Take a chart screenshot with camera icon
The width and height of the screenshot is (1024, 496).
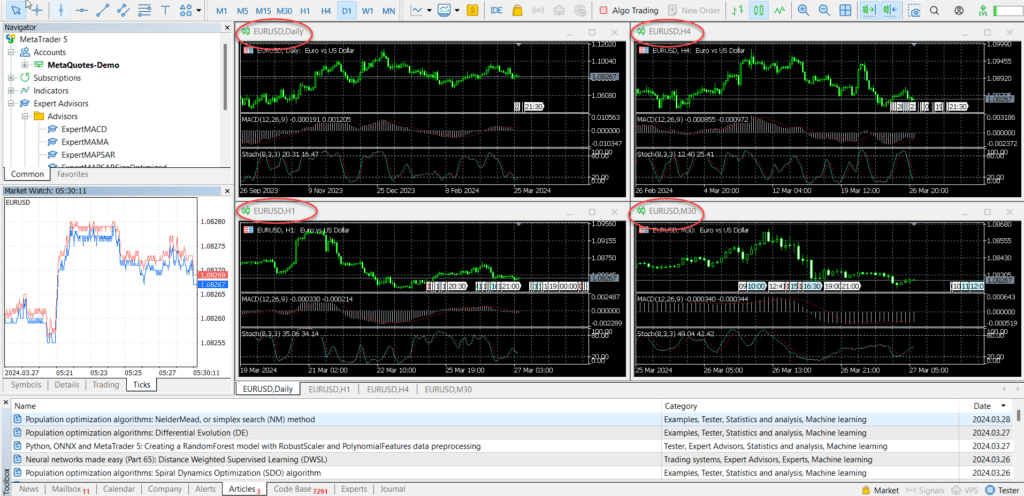tap(916, 10)
